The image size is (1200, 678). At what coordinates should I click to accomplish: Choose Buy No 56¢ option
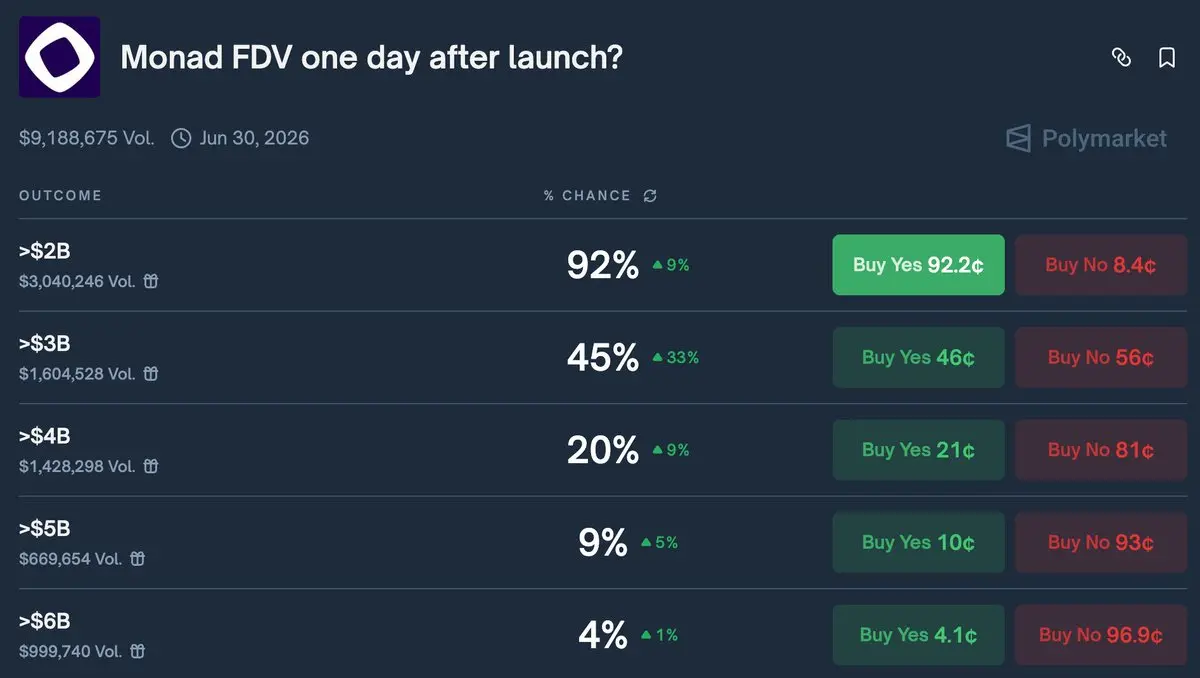(x=1101, y=357)
